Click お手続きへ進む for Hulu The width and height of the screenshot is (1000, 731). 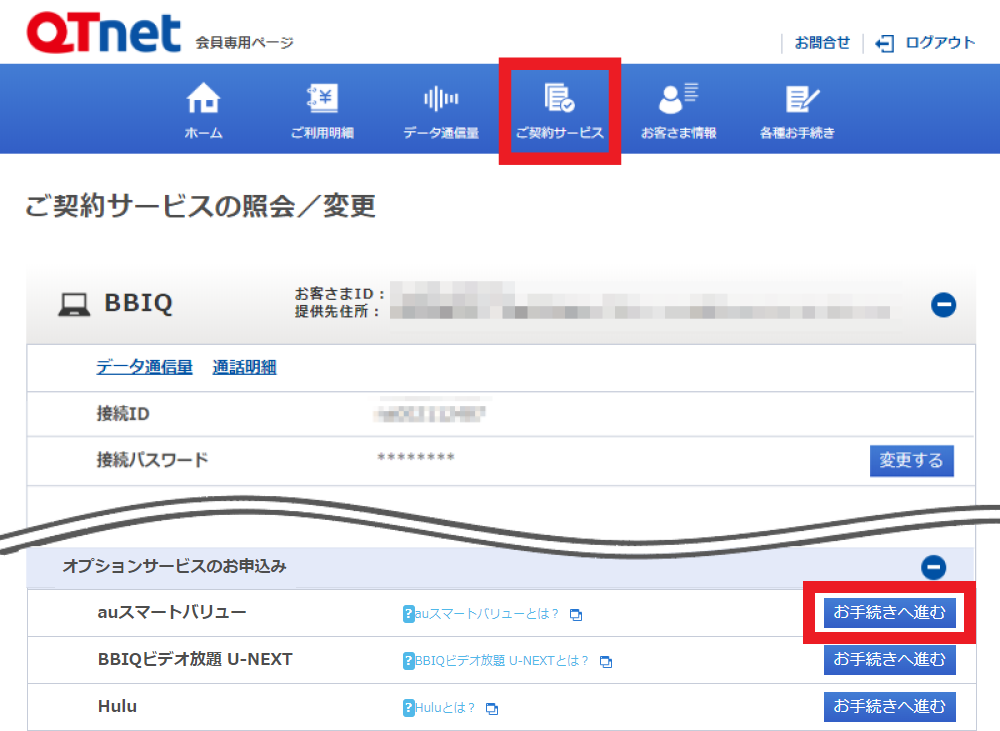(889, 707)
